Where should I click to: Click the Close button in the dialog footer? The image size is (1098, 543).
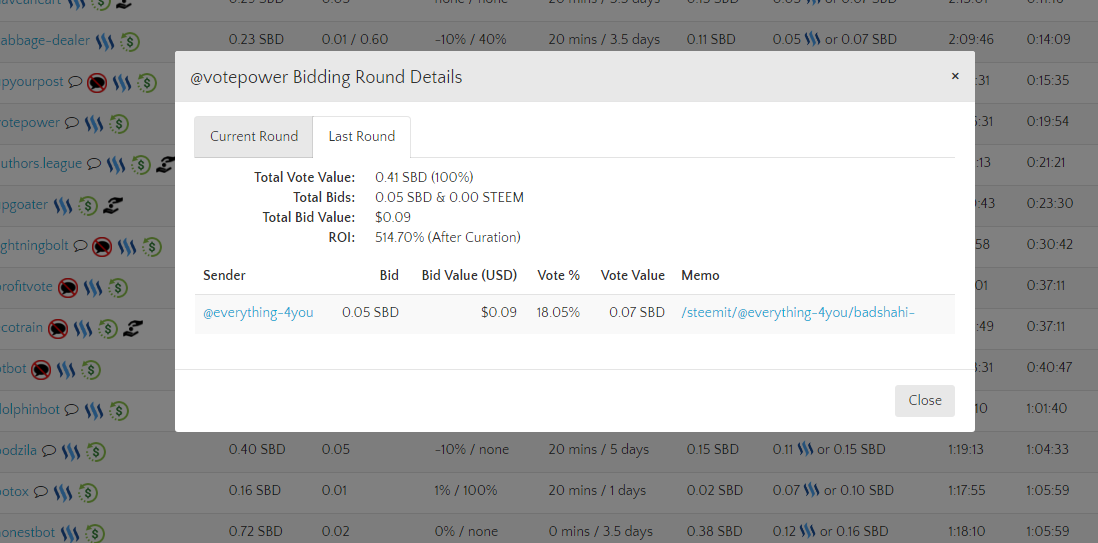(x=924, y=401)
